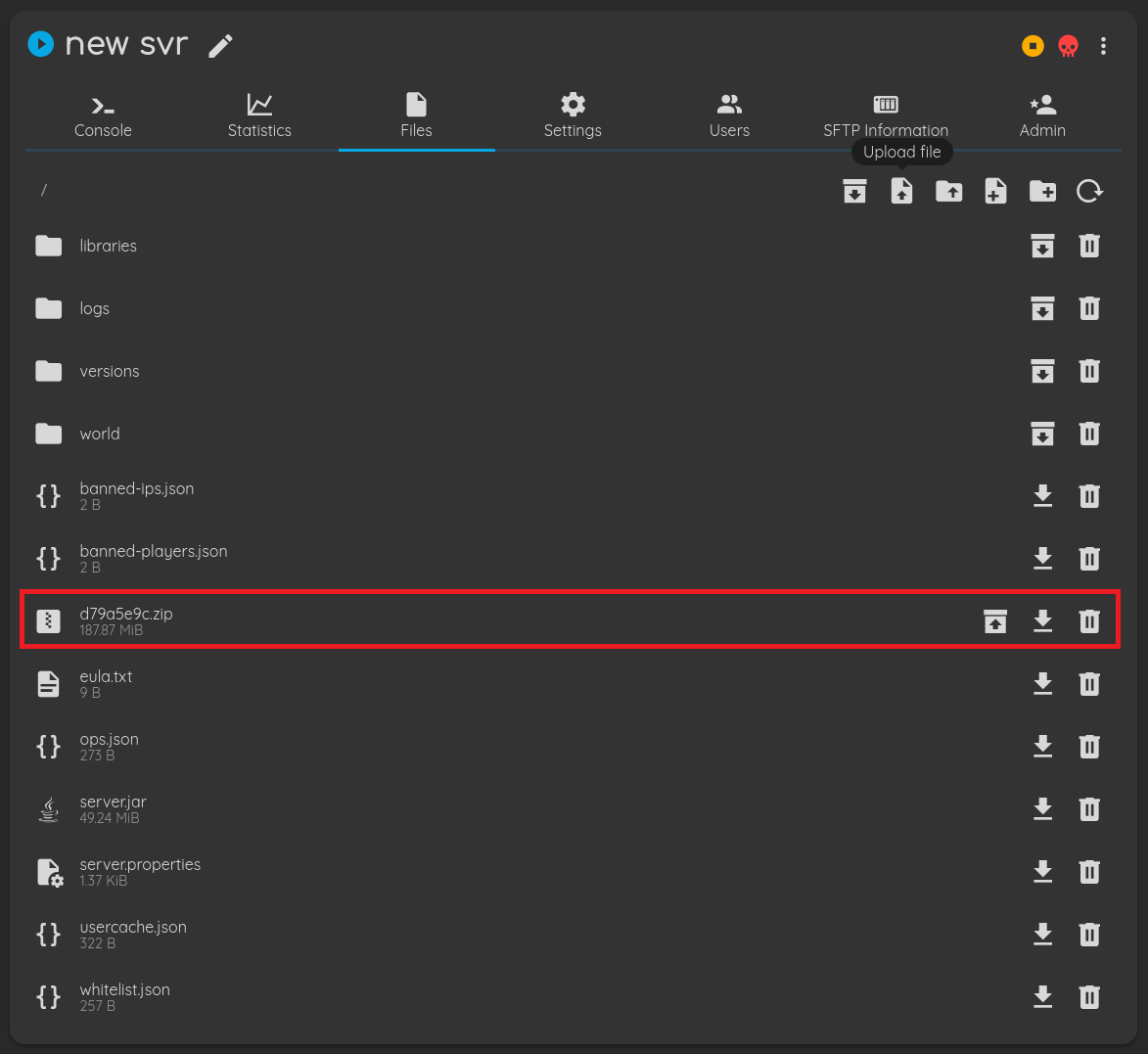
Task: Click the Upload file icon
Action: click(901, 191)
